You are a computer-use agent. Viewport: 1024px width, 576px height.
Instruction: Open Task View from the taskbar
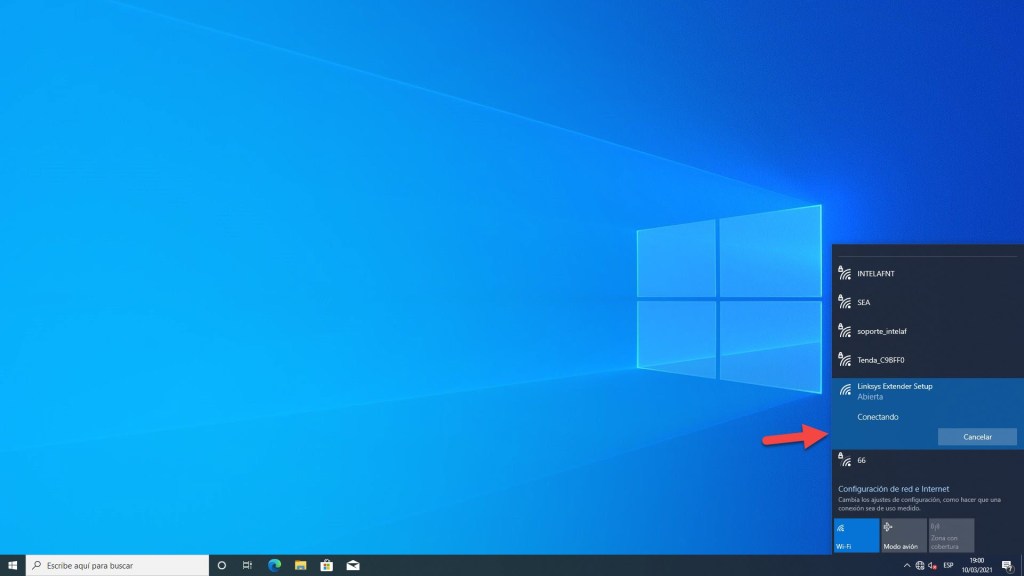[x=248, y=565]
